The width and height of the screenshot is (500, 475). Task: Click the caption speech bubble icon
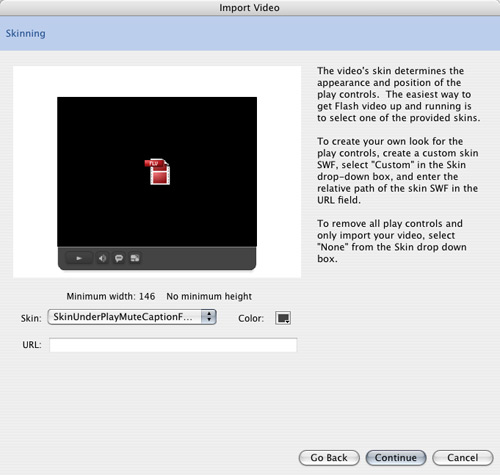pyautogui.click(x=119, y=258)
